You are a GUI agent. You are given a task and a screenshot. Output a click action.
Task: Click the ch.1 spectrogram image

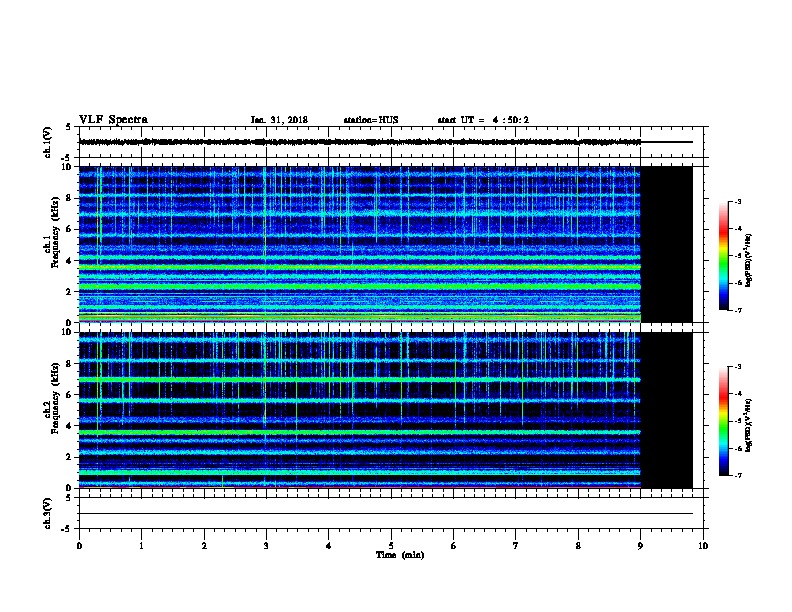coord(360,244)
